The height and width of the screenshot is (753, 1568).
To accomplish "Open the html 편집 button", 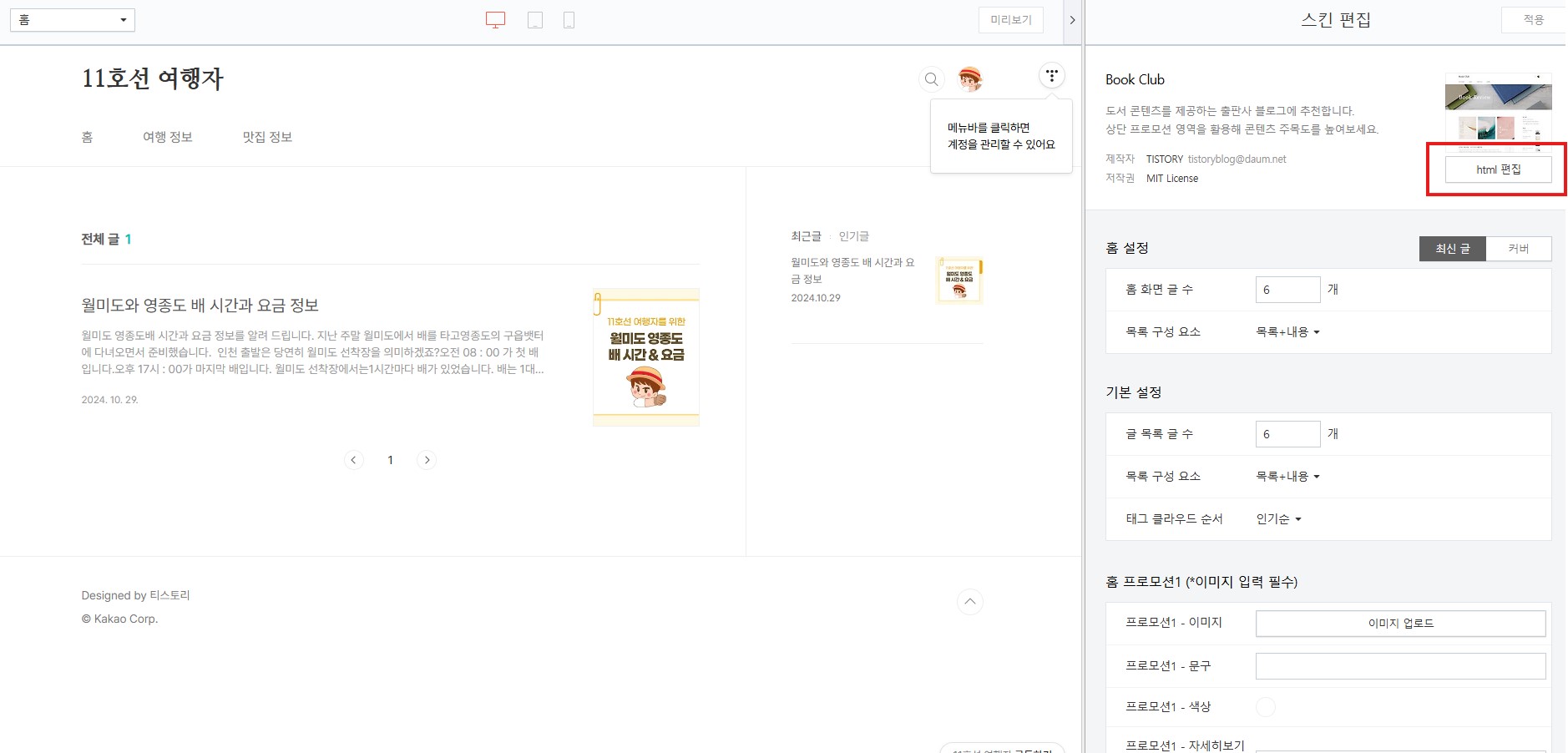I will point(1499,169).
